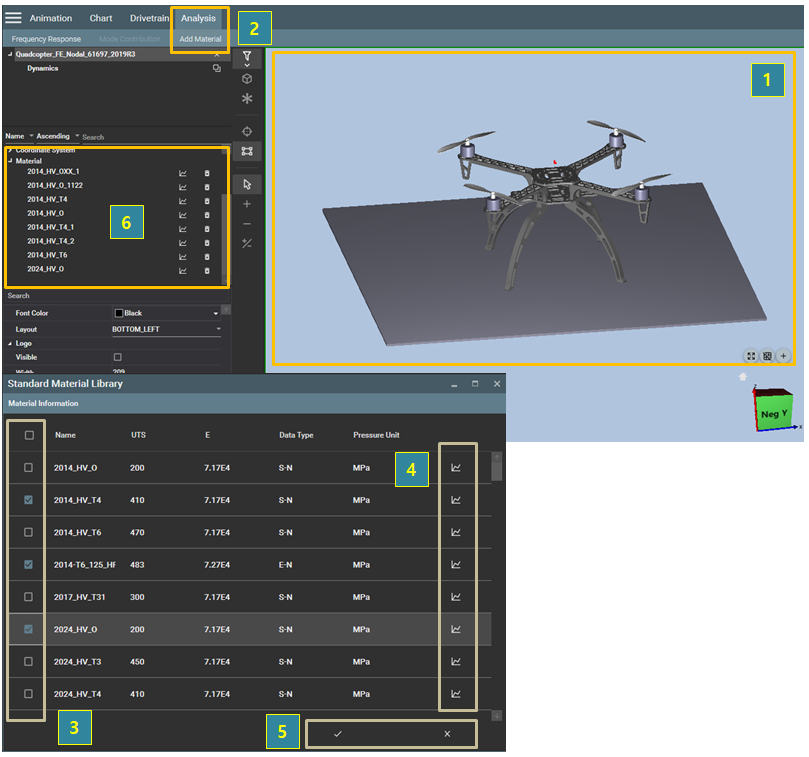Click the fit-to-view icon in viewport
Viewport: 809px width, 757px height.
(749, 355)
